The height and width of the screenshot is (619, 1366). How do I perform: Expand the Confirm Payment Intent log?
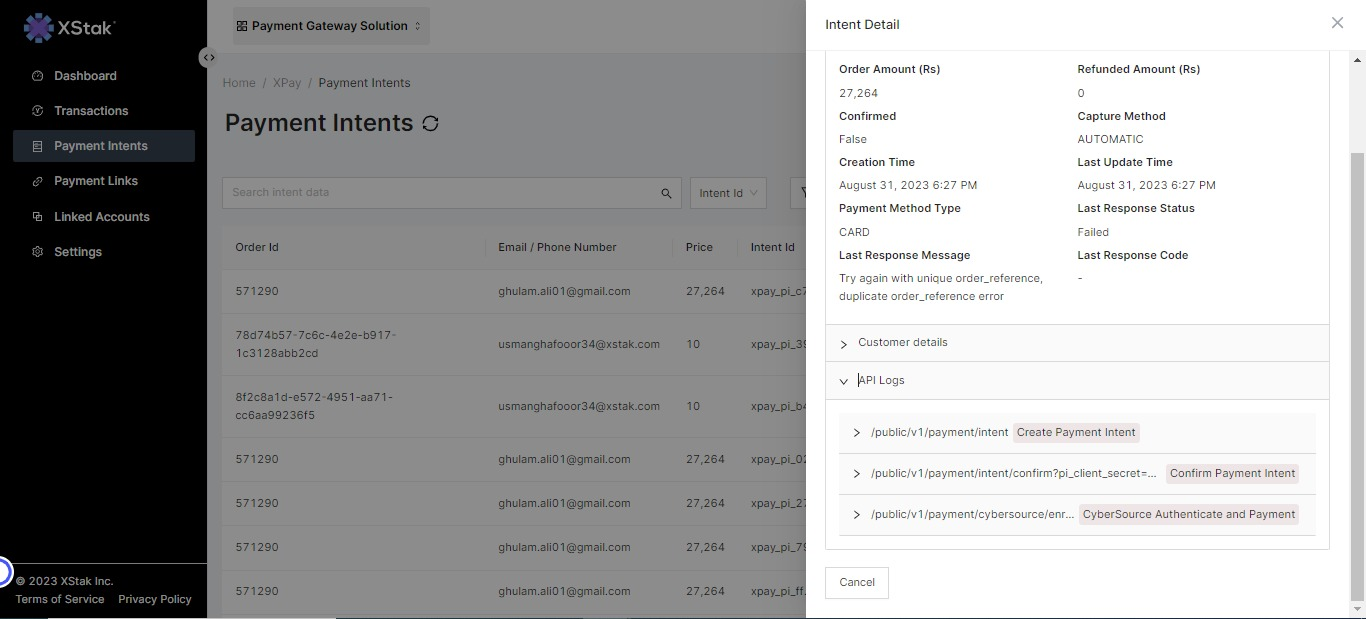click(857, 474)
